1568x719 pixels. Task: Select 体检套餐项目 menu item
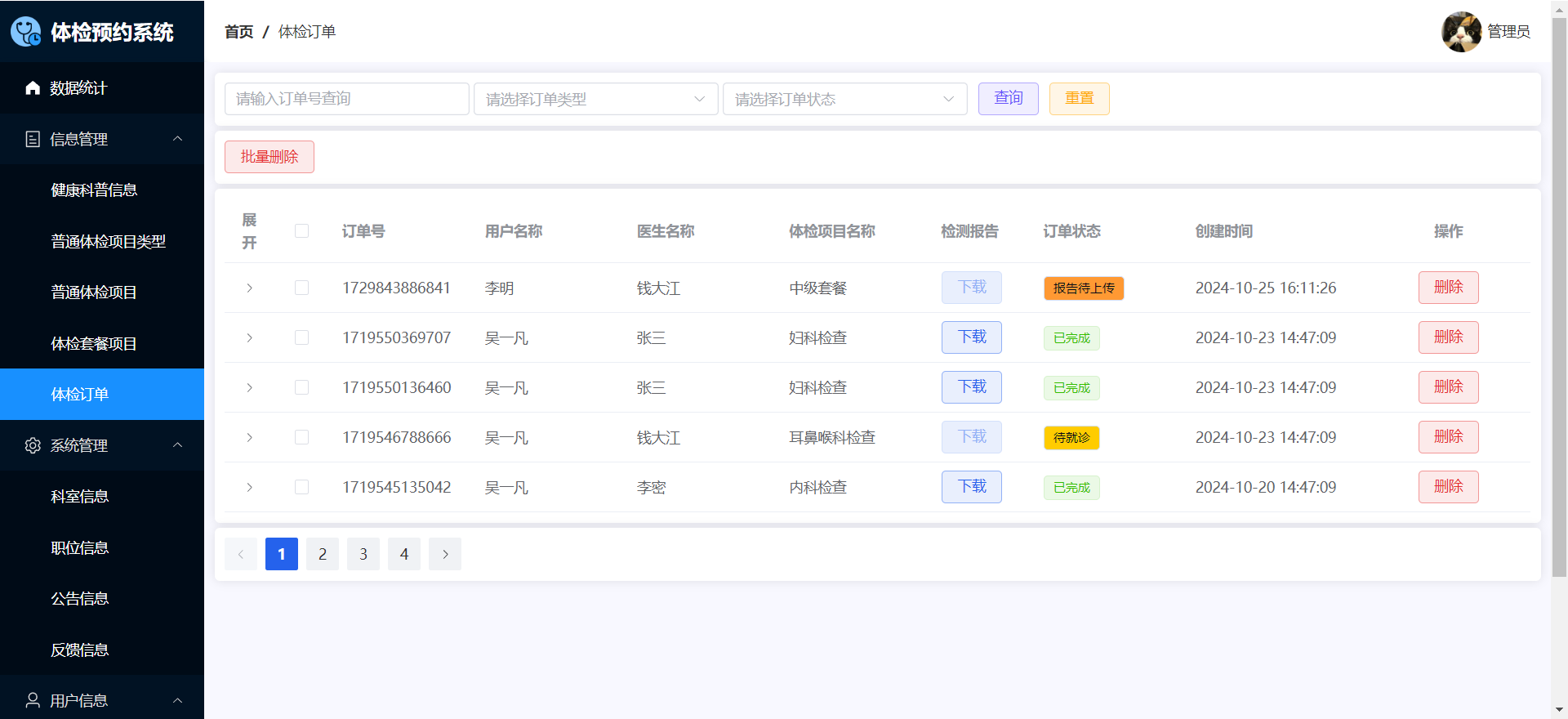[94, 344]
